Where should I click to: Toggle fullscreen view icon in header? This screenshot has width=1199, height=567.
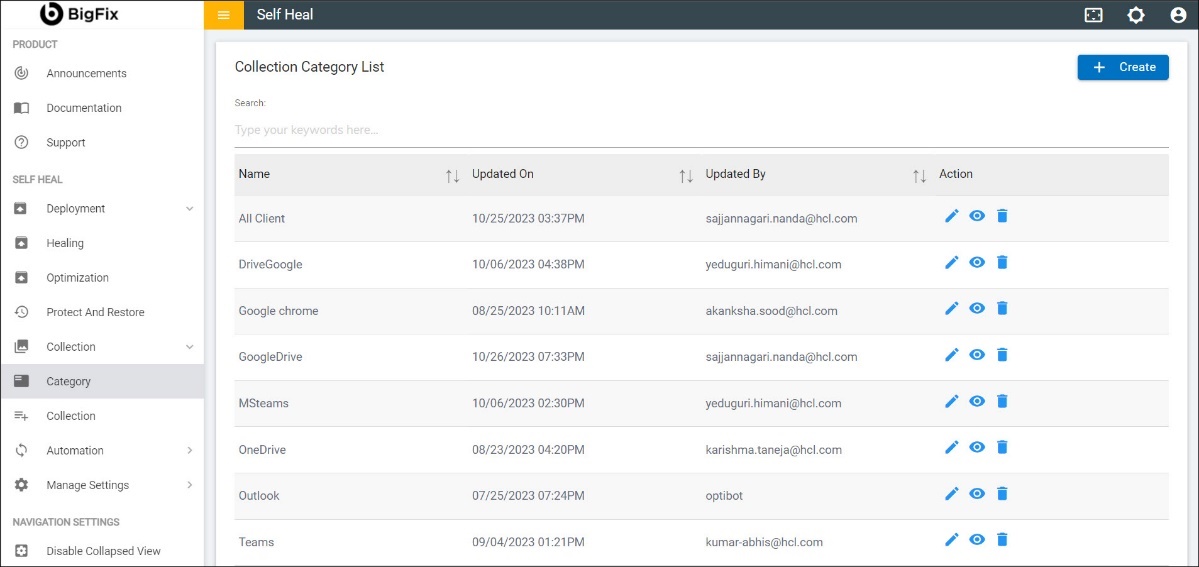coord(1094,15)
